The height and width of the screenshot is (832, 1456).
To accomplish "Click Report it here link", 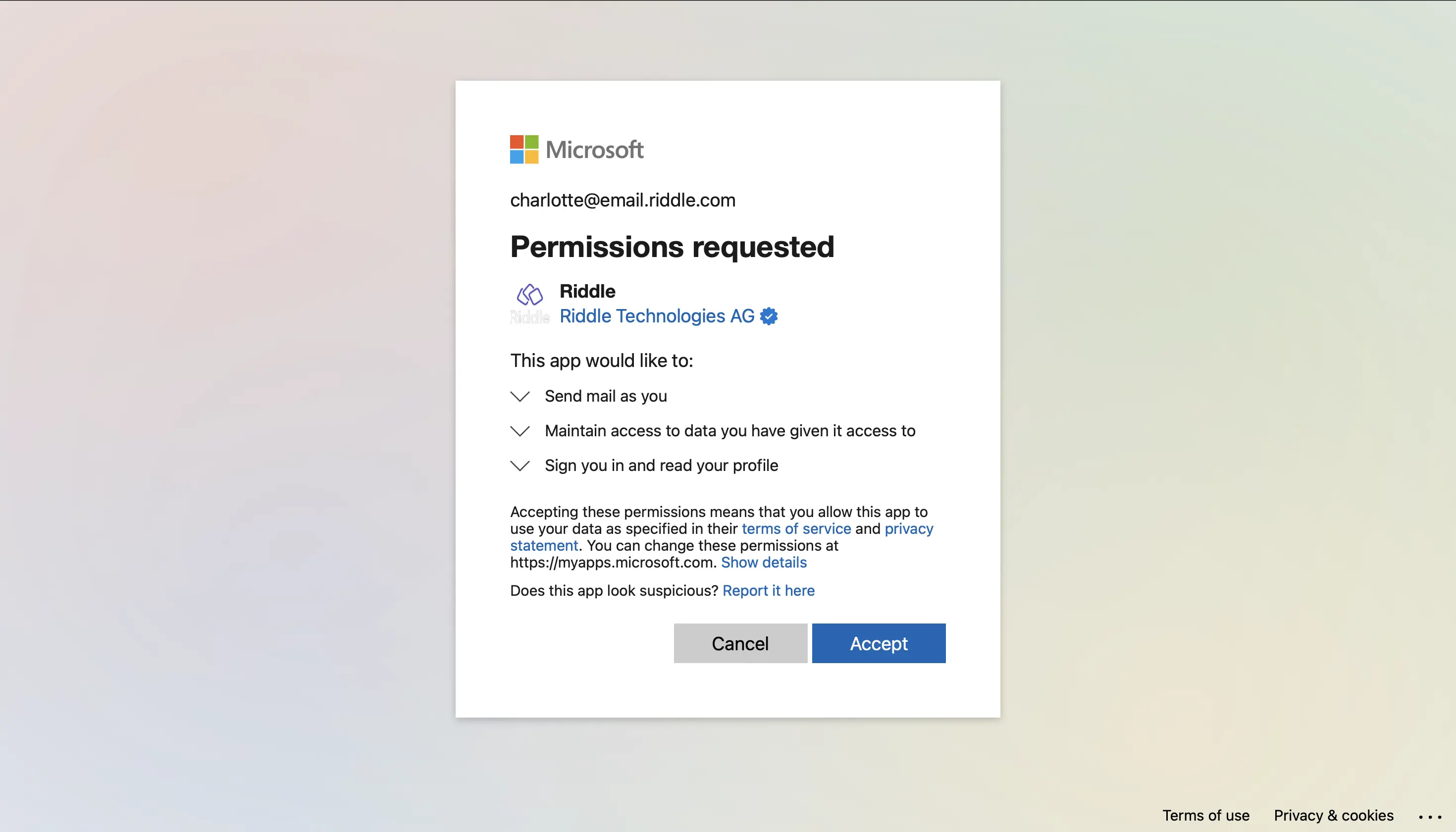I will (x=768, y=590).
